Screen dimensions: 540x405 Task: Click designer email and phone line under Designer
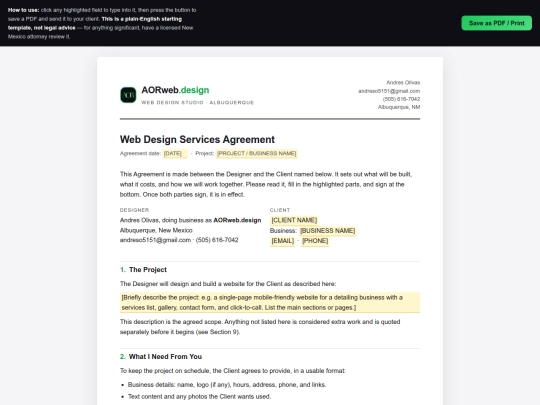coord(179,240)
